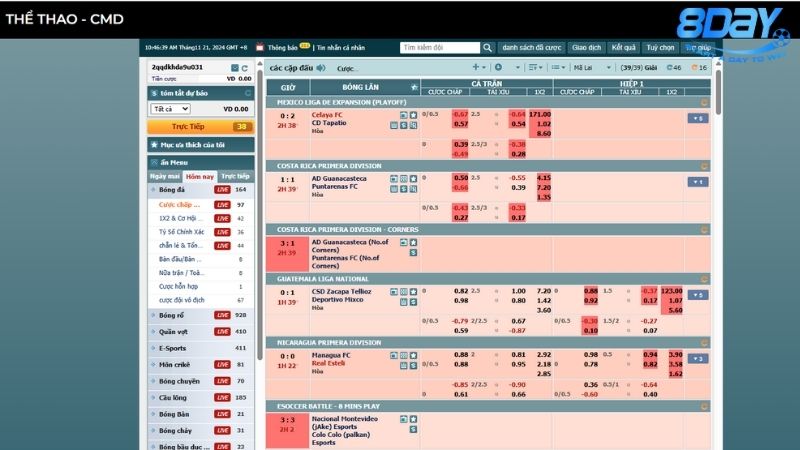The height and width of the screenshot is (450, 800).
Task: Open E-Sports category in sidebar
Action: tap(201, 348)
